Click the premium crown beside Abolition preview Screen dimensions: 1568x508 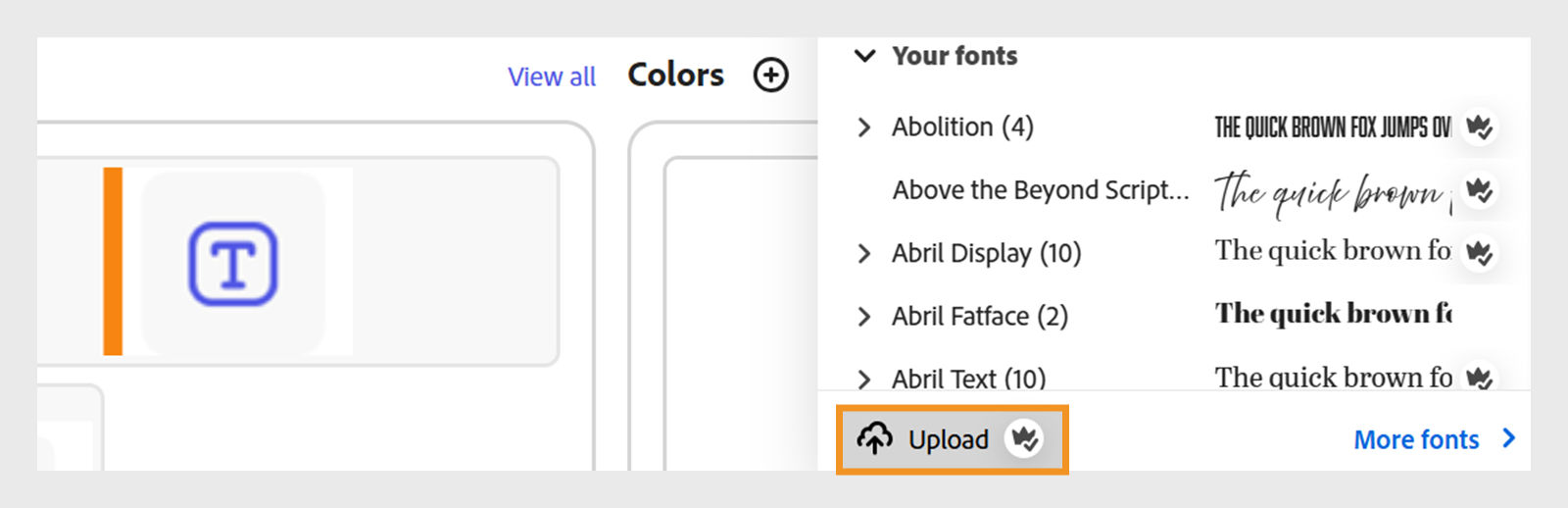(1479, 127)
